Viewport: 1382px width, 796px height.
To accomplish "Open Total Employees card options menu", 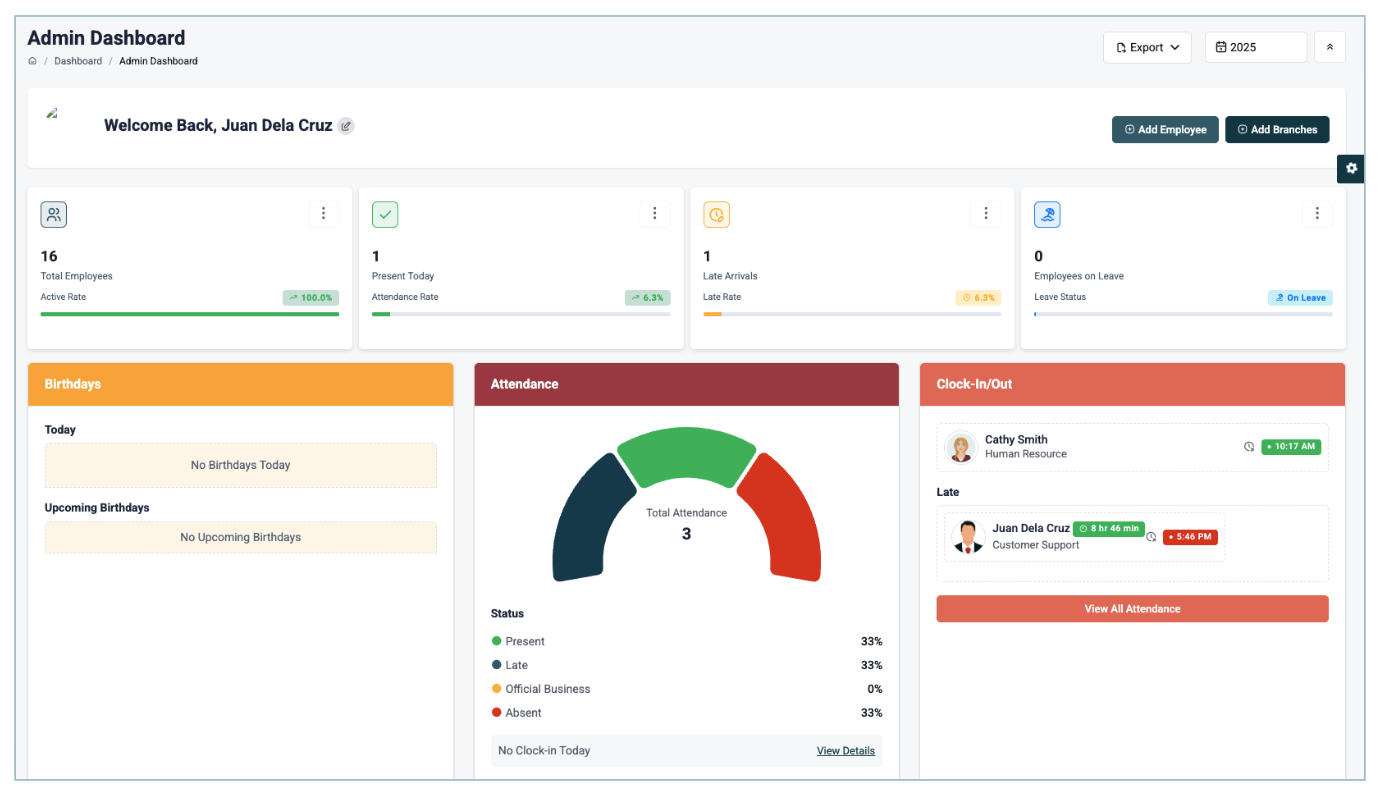I will (323, 213).
